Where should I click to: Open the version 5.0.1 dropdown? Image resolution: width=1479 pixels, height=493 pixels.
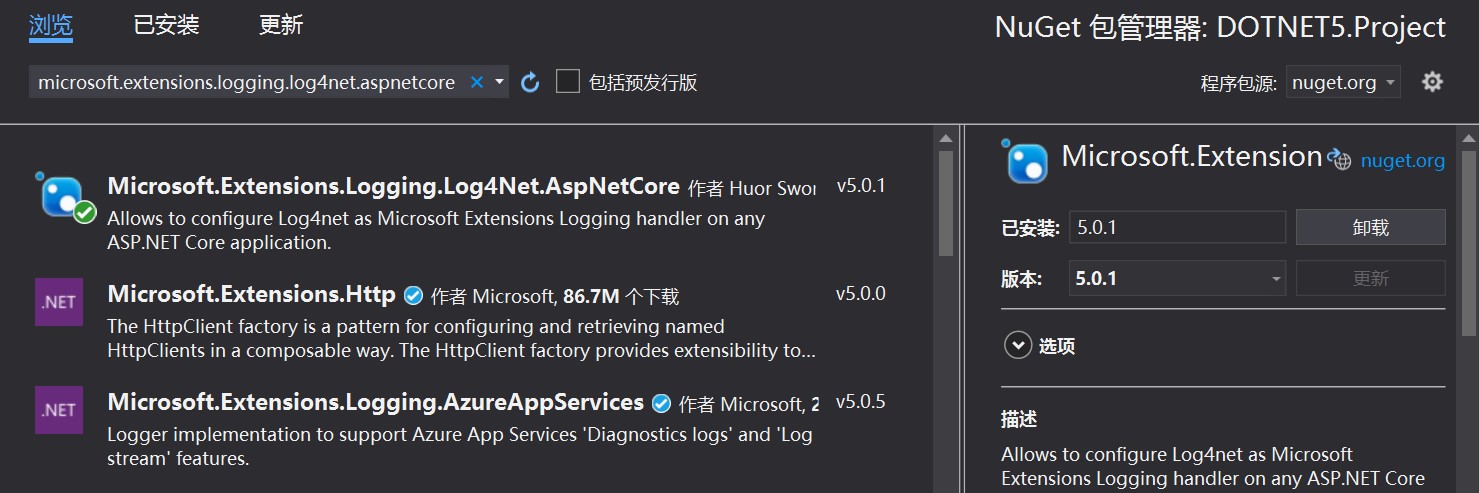point(1177,278)
